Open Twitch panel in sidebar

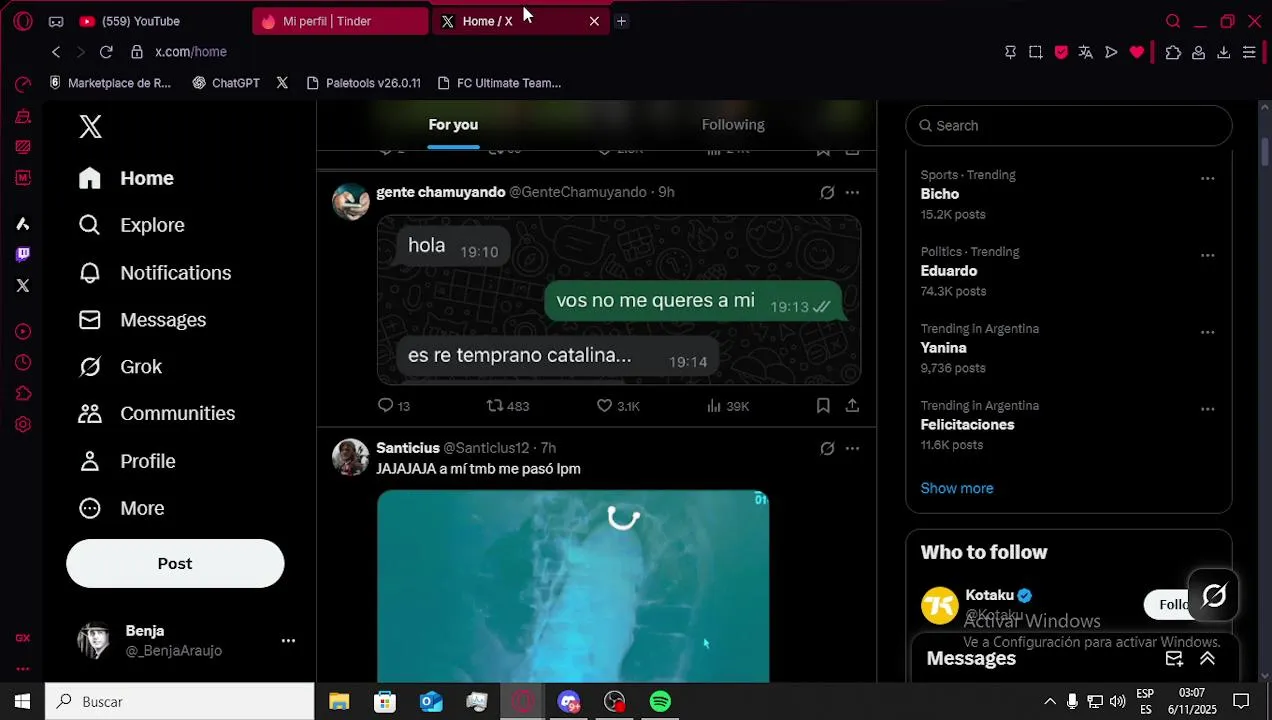pyautogui.click(x=23, y=254)
